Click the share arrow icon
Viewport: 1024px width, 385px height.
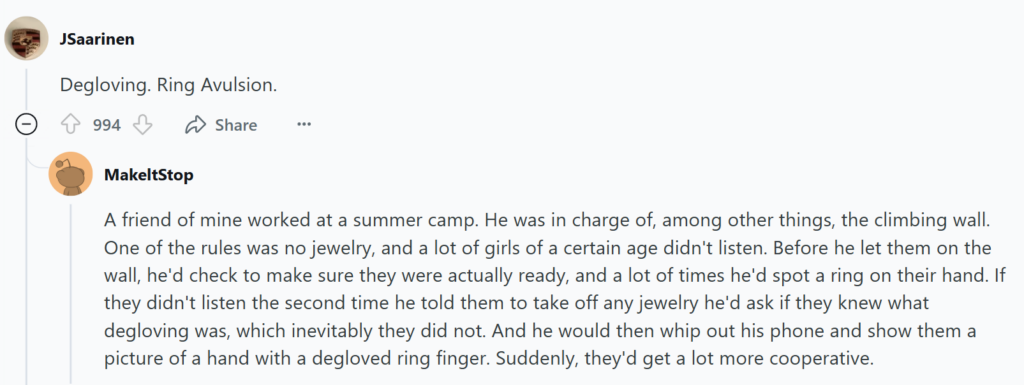tap(195, 125)
